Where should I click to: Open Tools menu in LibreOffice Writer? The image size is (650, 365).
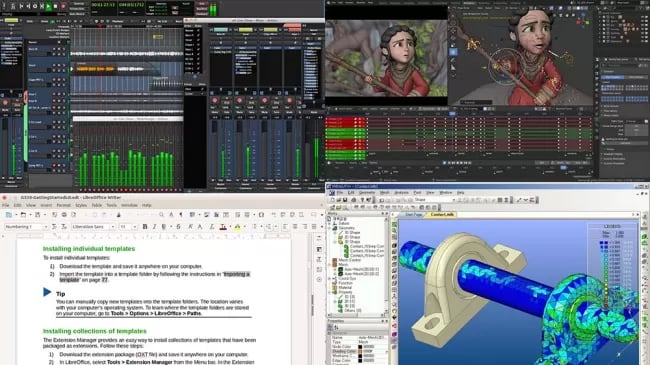point(112,205)
